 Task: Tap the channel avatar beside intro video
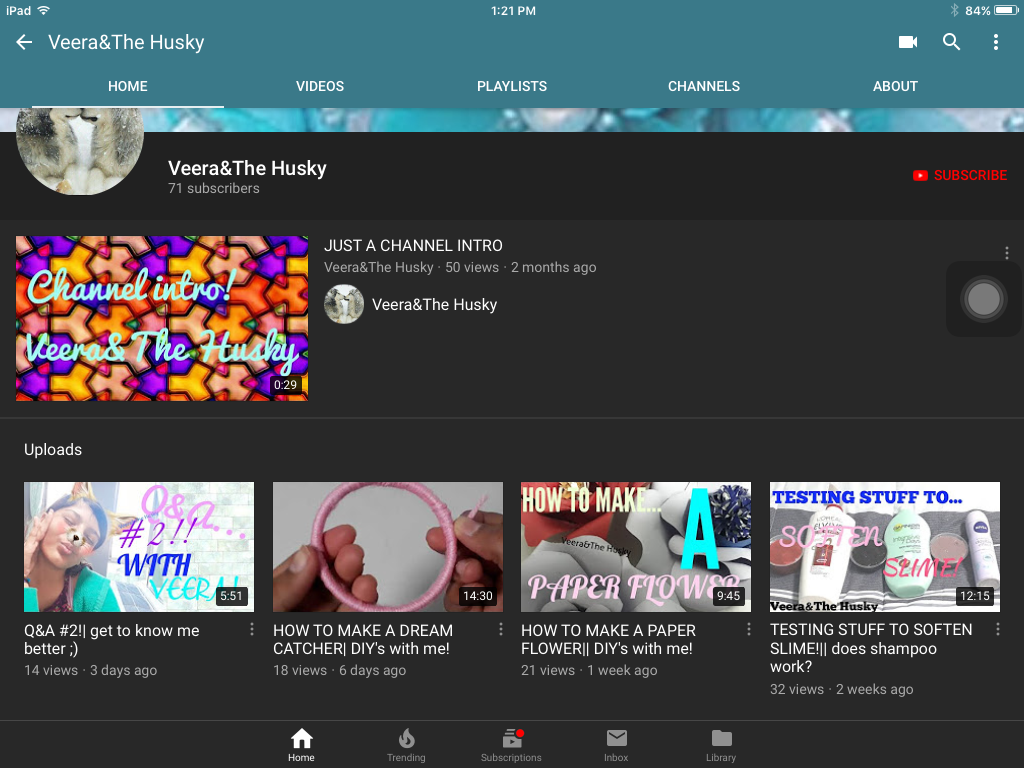[344, 304]
